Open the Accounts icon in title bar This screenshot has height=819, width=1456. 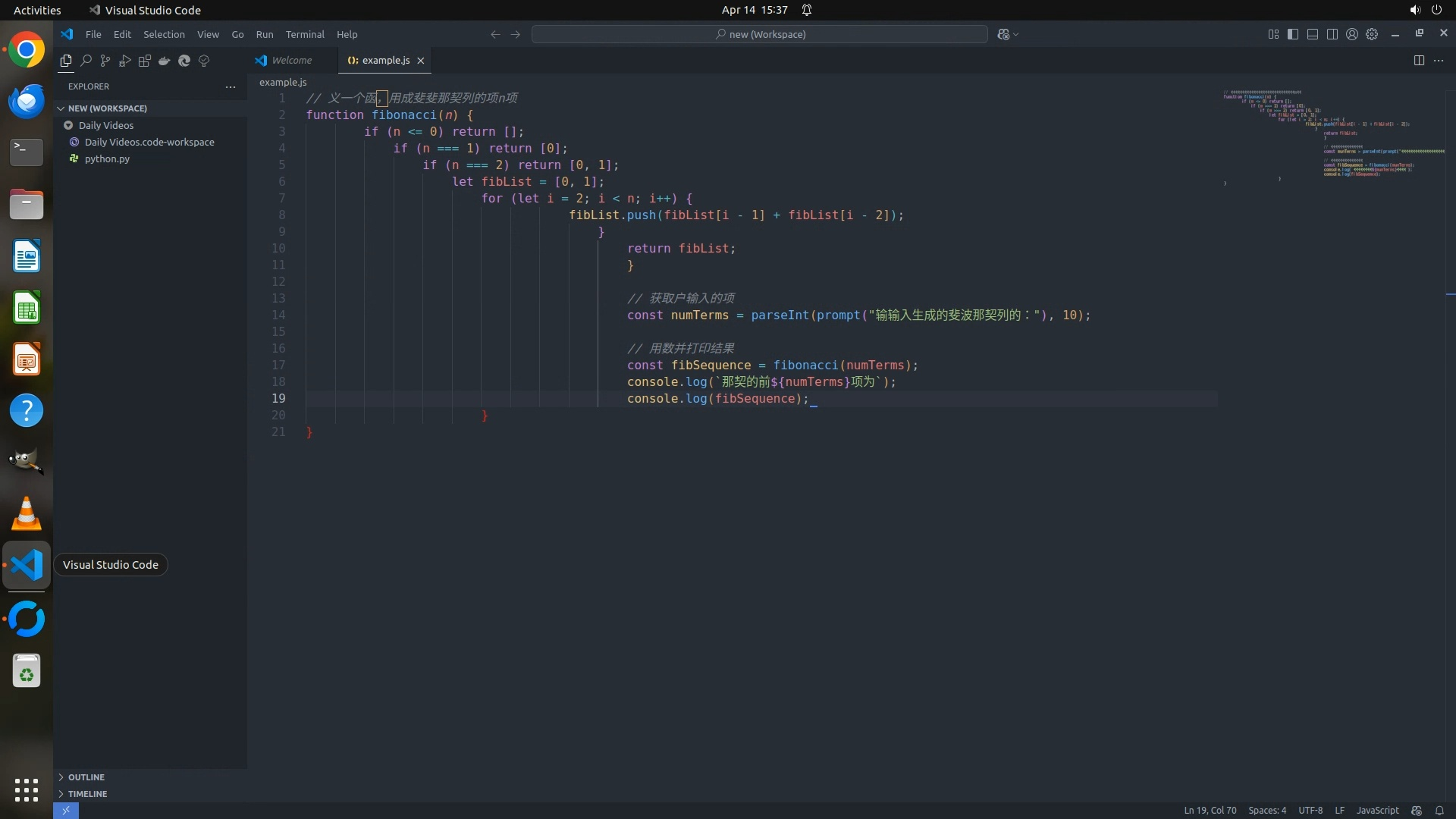coord(1352,34)
